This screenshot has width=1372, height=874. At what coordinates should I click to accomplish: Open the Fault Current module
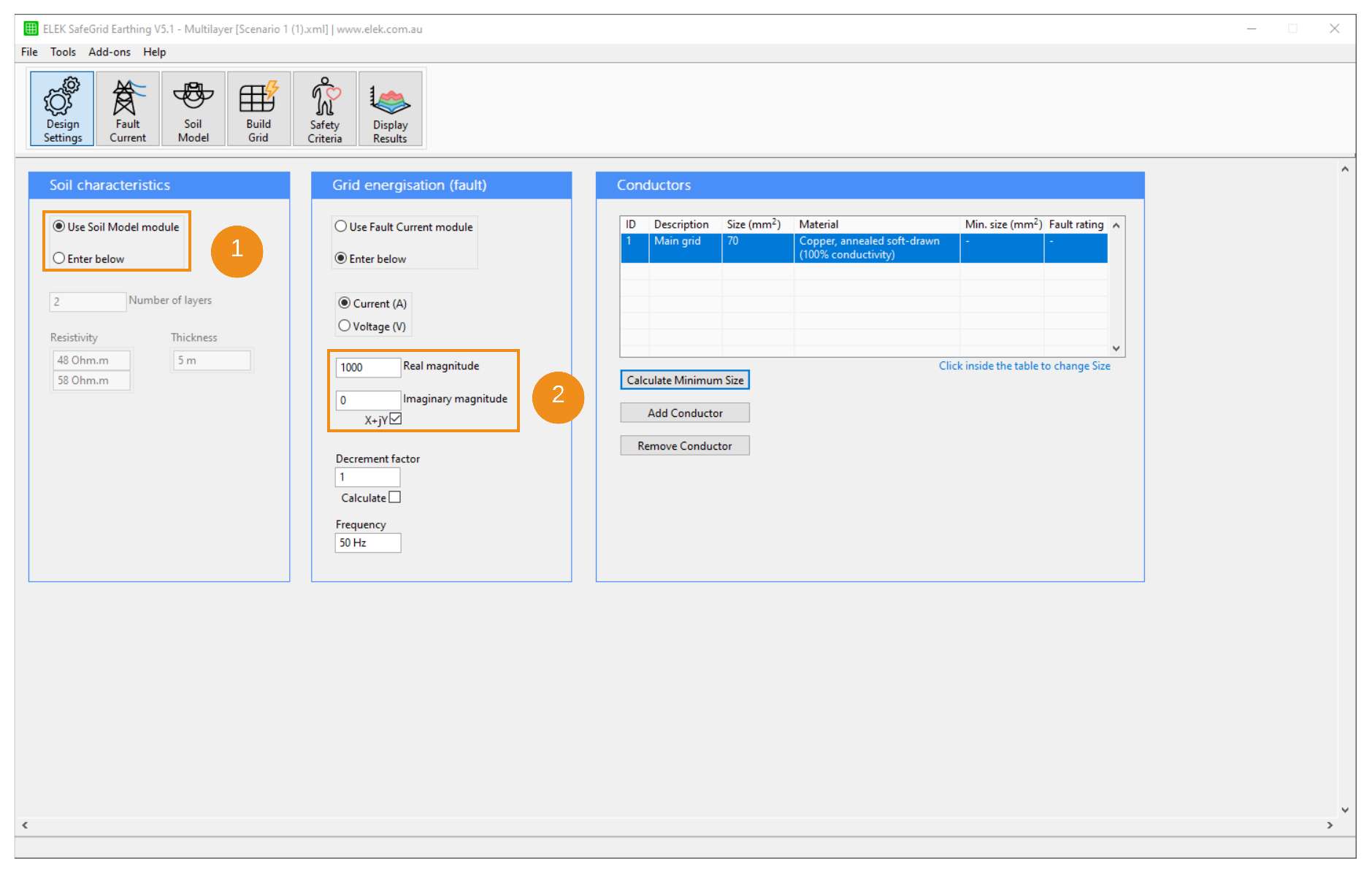(128, 109)
